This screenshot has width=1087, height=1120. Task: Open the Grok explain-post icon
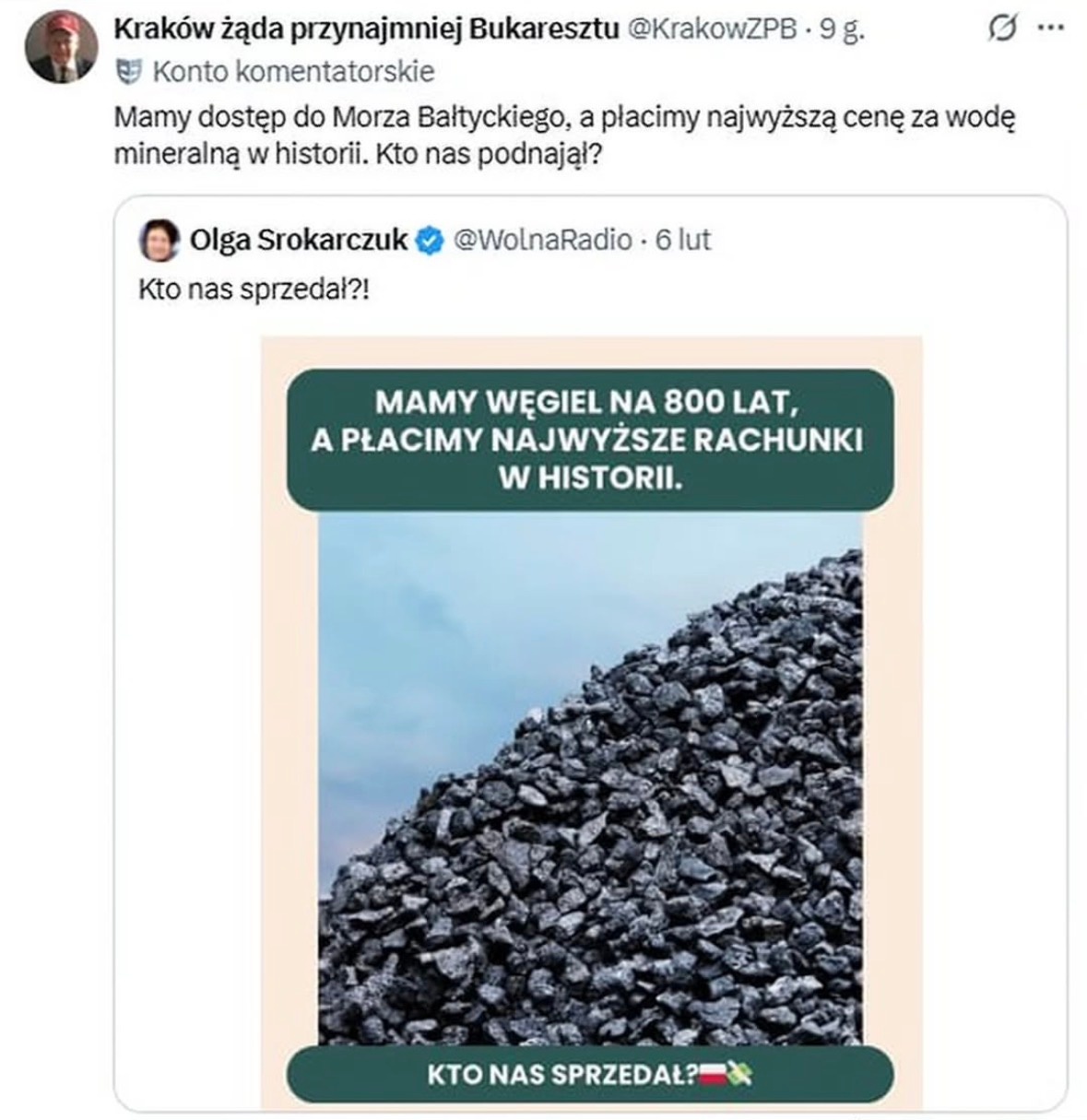[1002, 29]
